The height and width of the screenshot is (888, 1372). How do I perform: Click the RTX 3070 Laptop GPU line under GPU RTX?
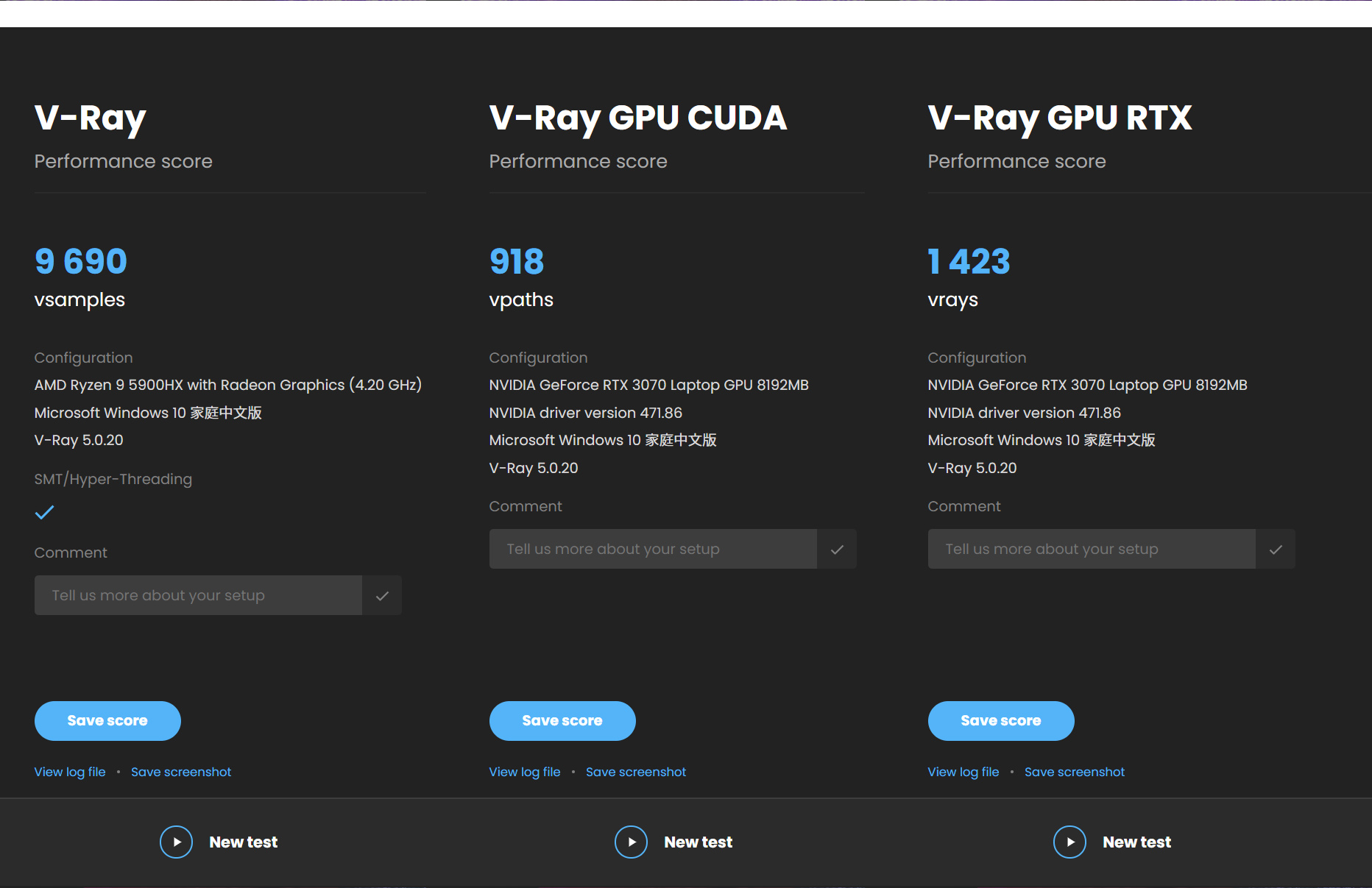tap(1088, 385)
